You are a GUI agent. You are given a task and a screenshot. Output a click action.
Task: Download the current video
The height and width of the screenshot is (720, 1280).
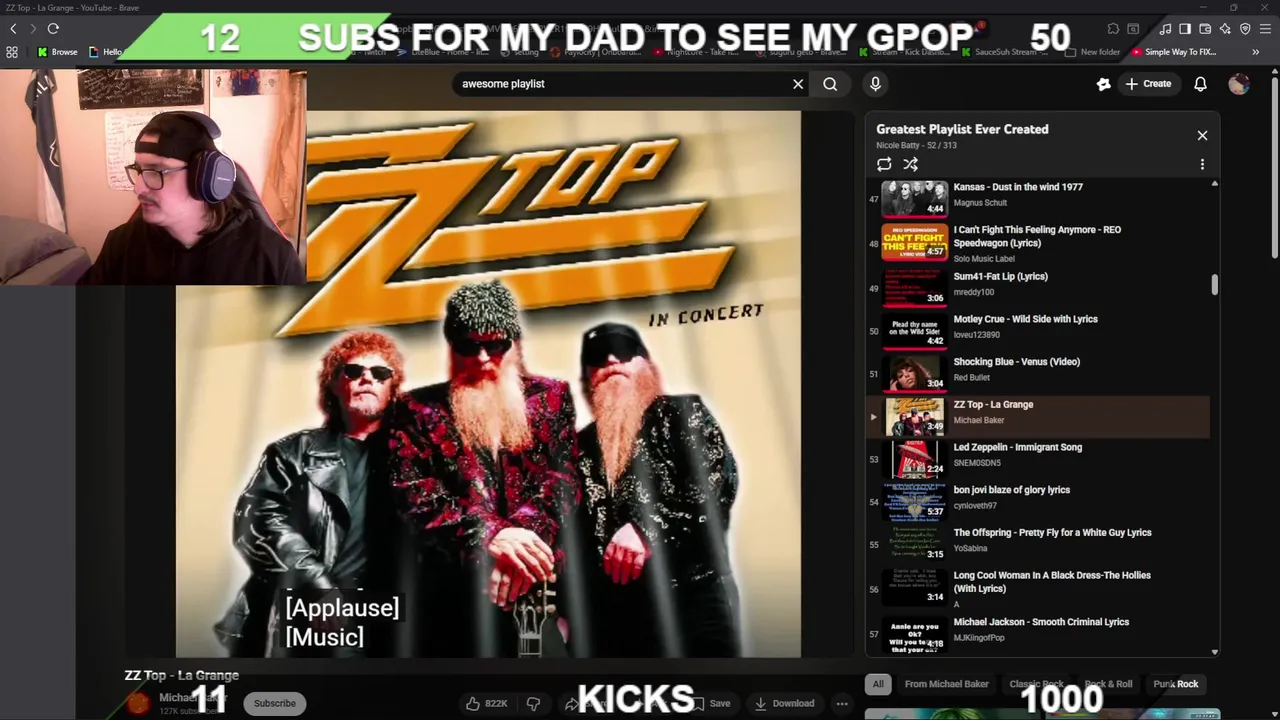[x=785, y=703]
